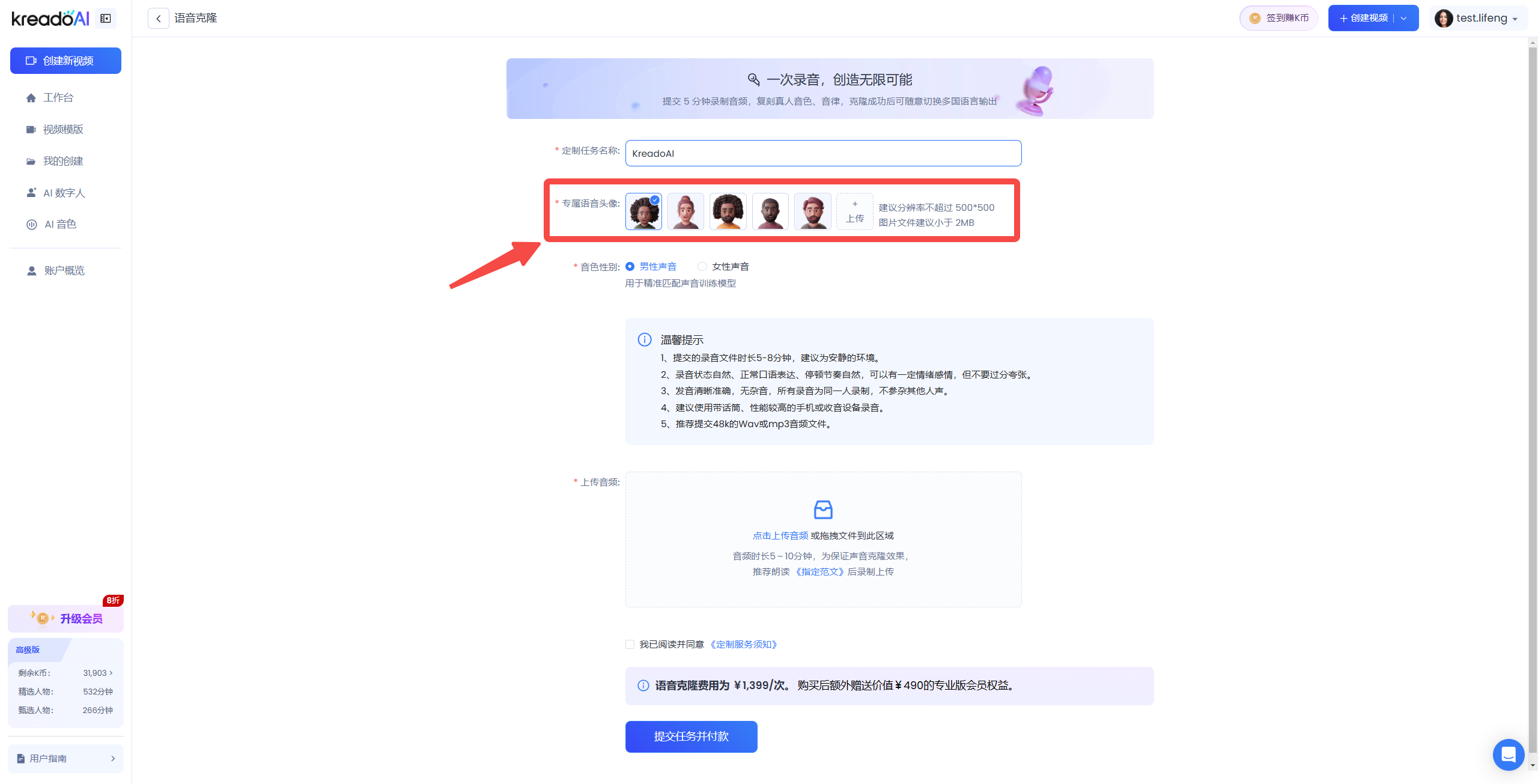Check the 我已阅读并同意 agreement box
The image size is (1538, 784).
tap(630, 645)
